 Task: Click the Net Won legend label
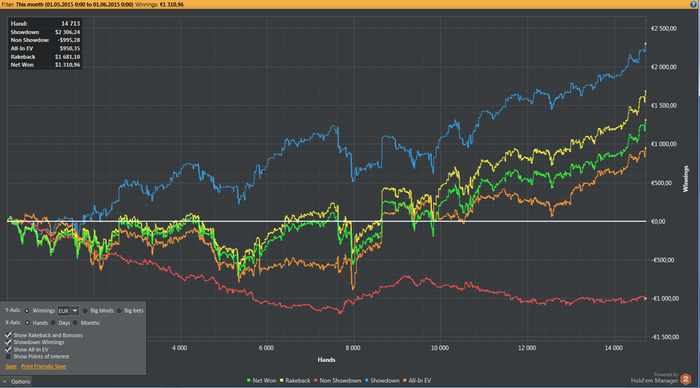point(264,381)
